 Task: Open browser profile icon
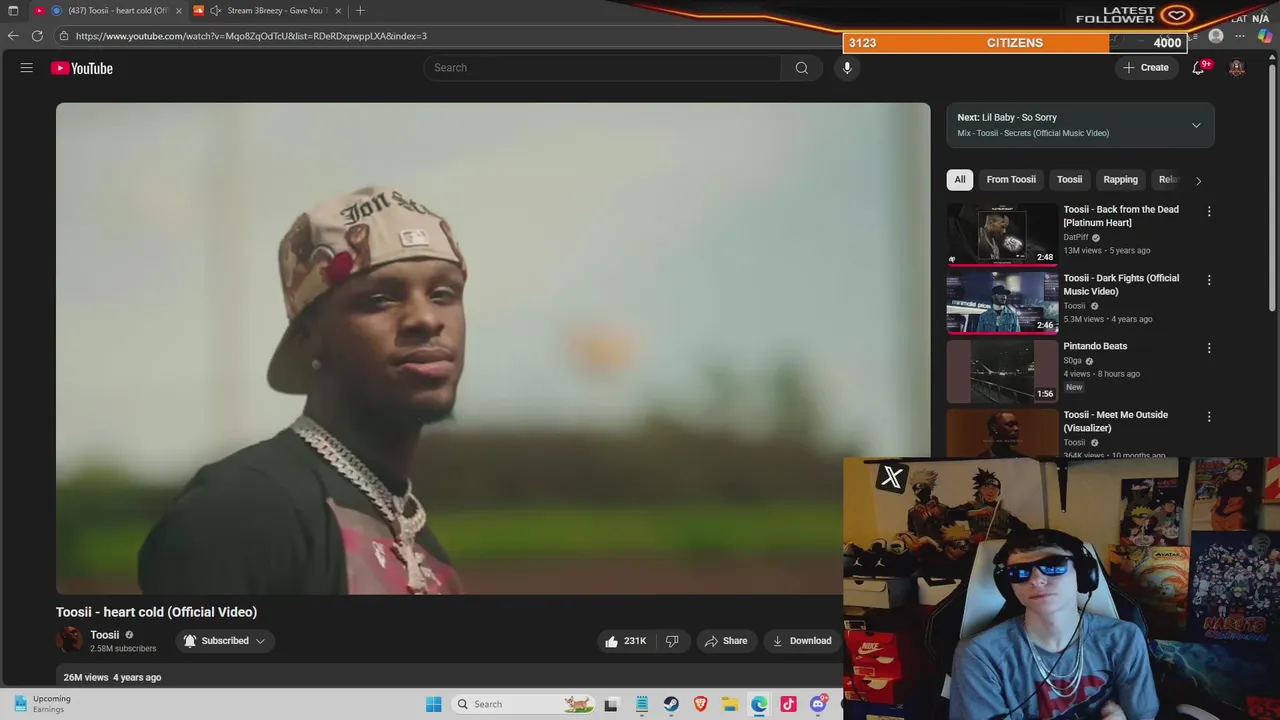pyautogui.click(x=1216, y=36)
